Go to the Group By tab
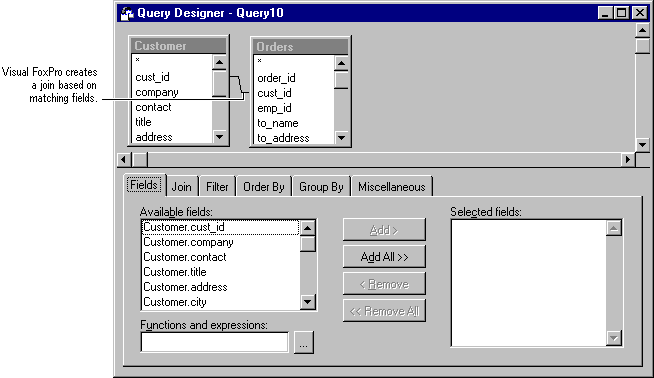 coord(321,186)
